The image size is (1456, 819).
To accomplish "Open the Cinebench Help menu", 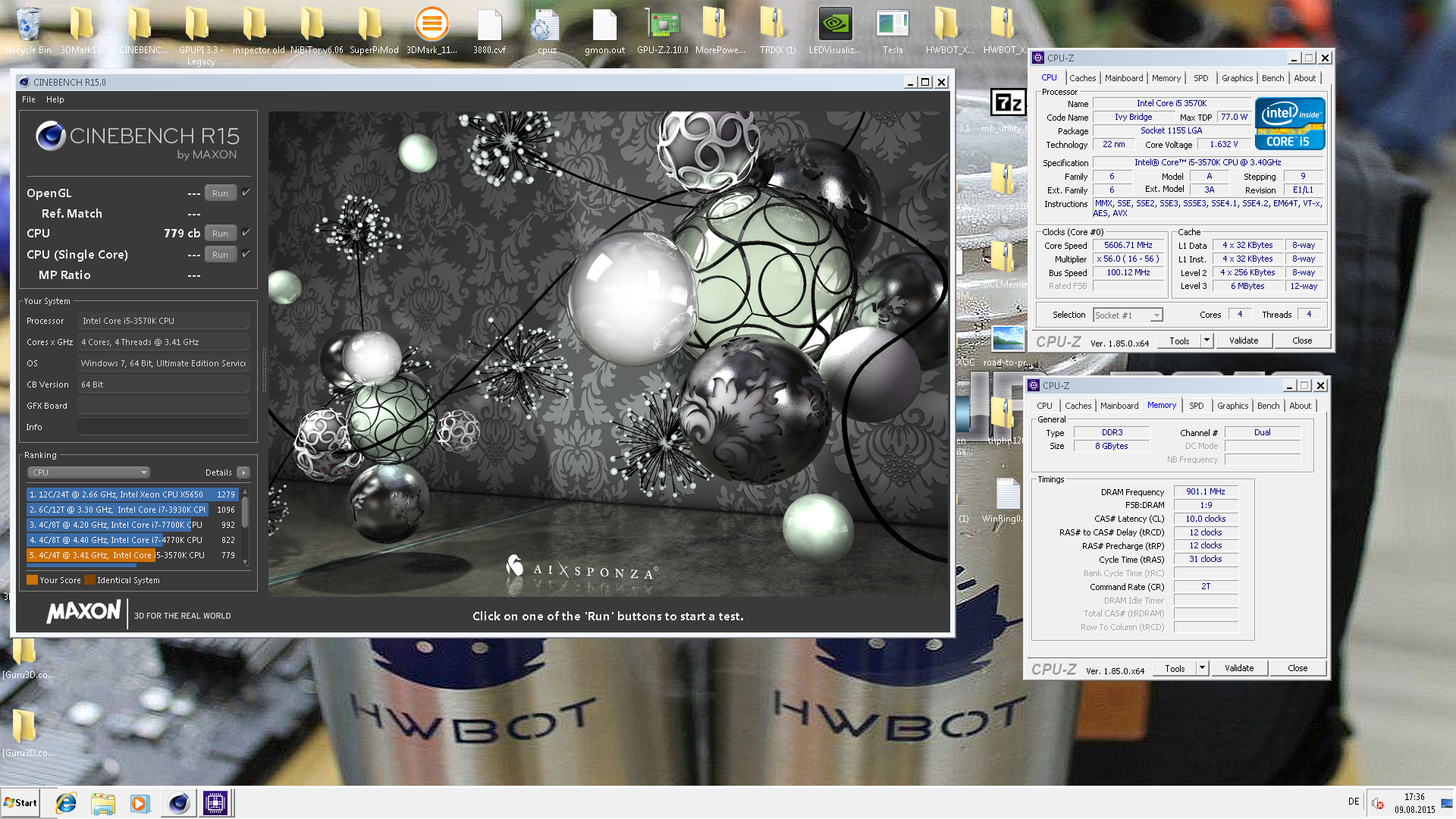I will click(55, 99).
